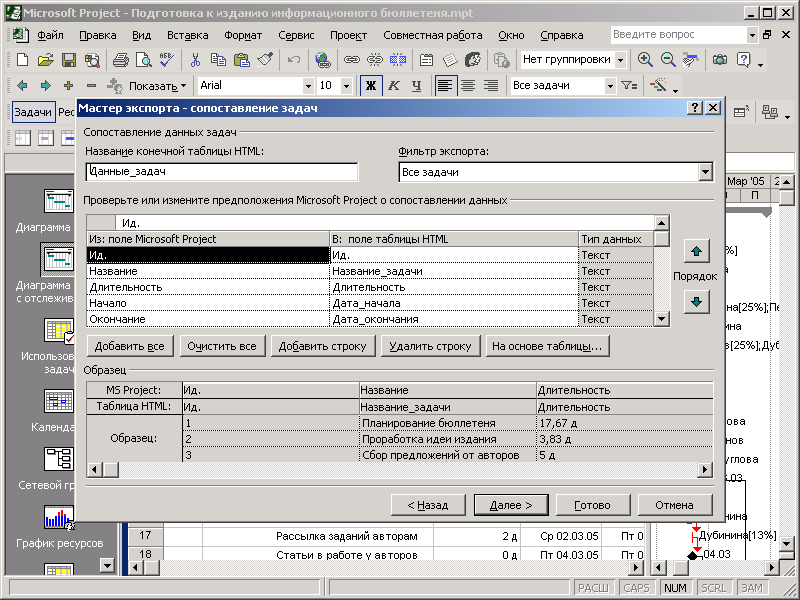The width and height of the screenshot is (800, 600).
Task: Open the Вид menu
Action: point(141,35)
